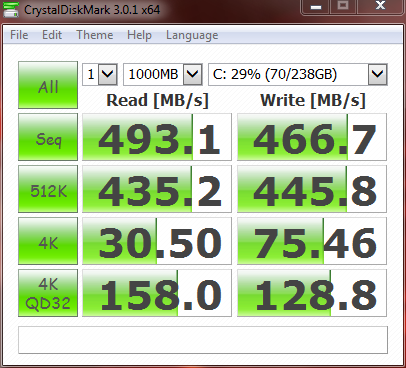Open the test count dropdown showing 1
This screenshot has width=406, height=368.
pyautogui.click(x=100, y=74)
